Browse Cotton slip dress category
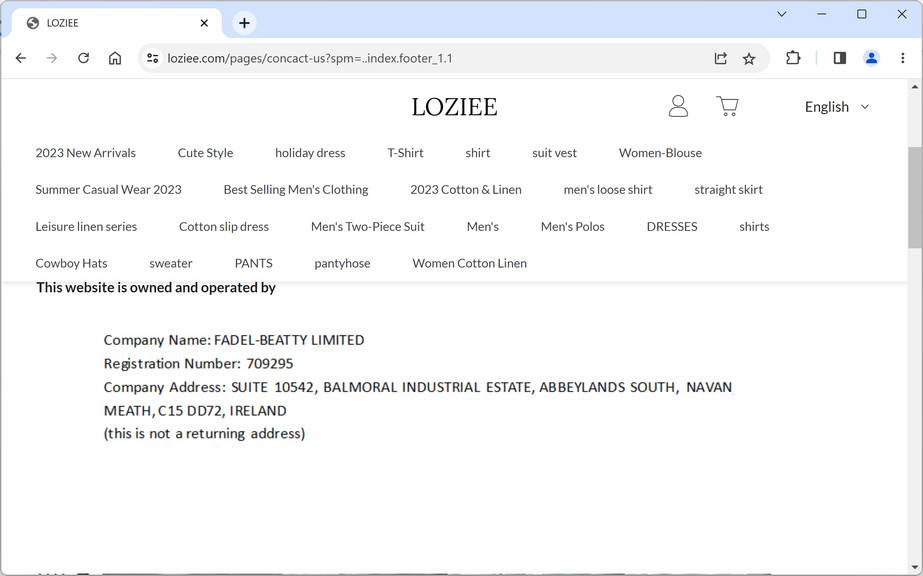 pyautogui.click(x=224, y=227)
